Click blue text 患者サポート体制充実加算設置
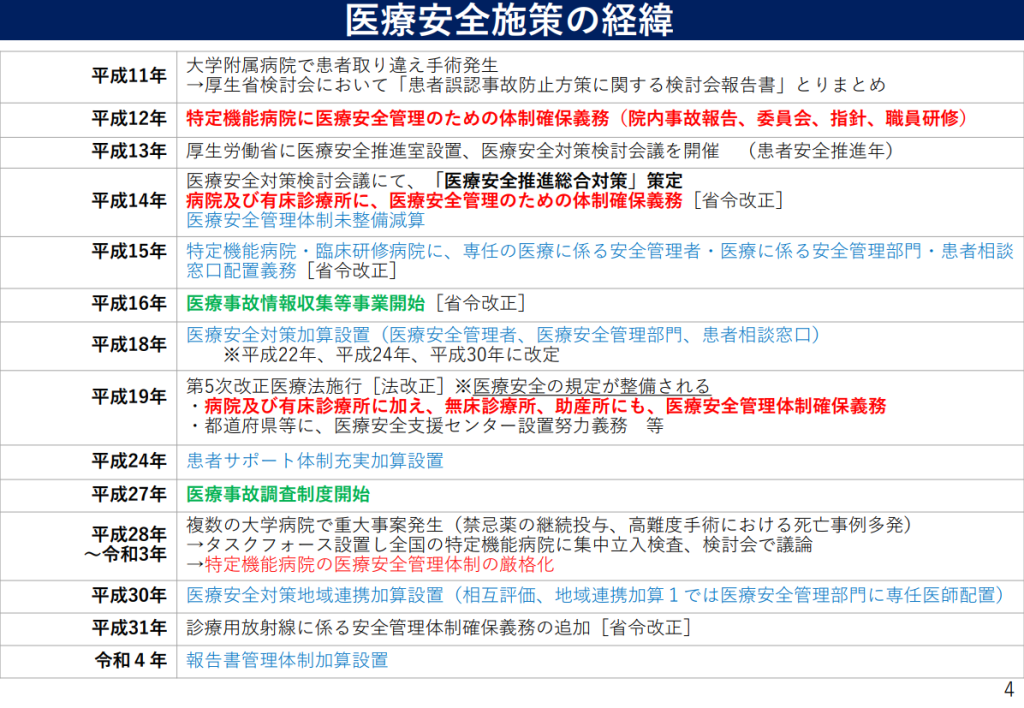The width and height of the screenshot is (1024, 708). coord(315,461)
